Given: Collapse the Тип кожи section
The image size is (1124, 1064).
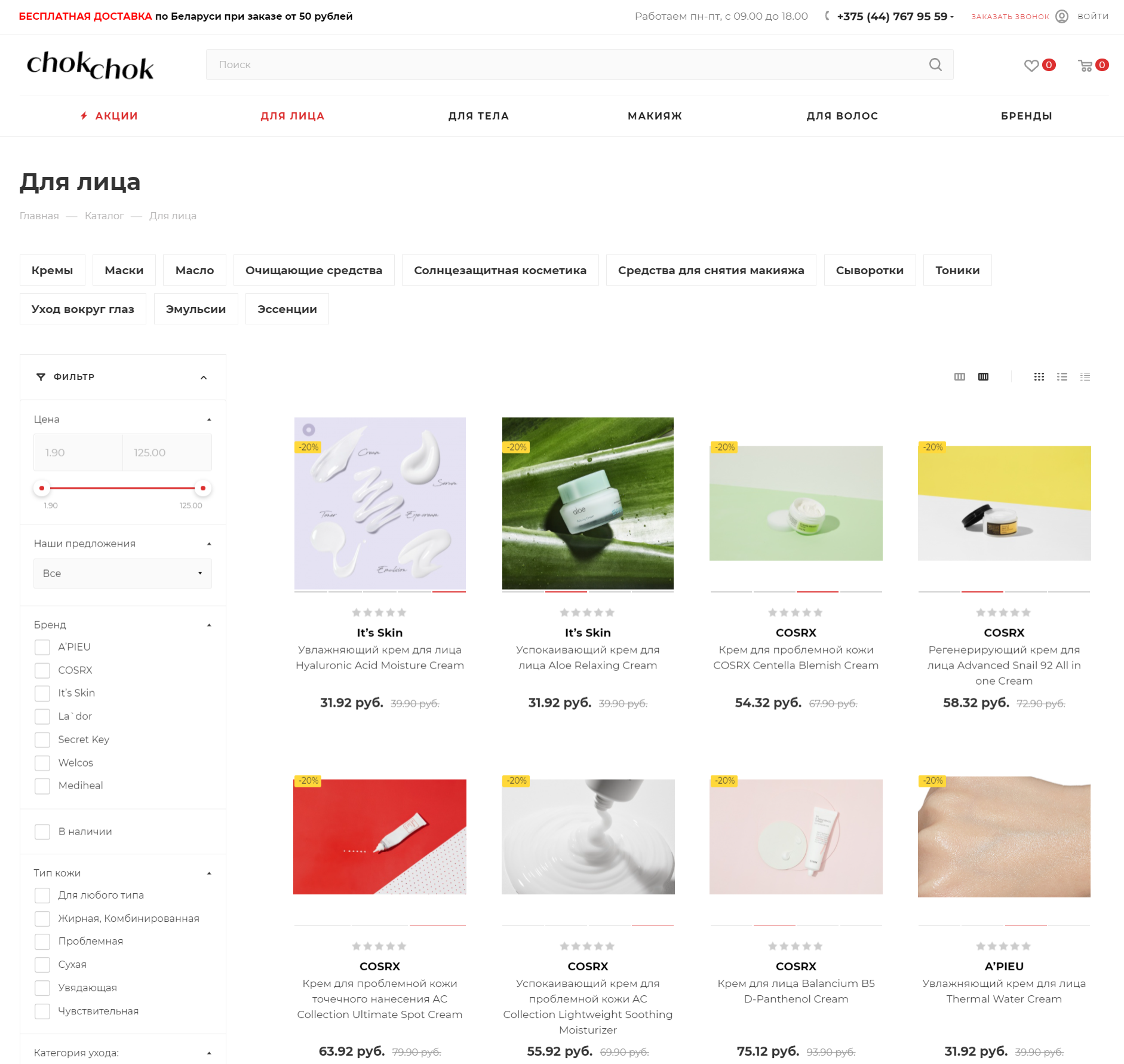Looking at the screenshot, I should pyautogui.click(x=209, y=873).
